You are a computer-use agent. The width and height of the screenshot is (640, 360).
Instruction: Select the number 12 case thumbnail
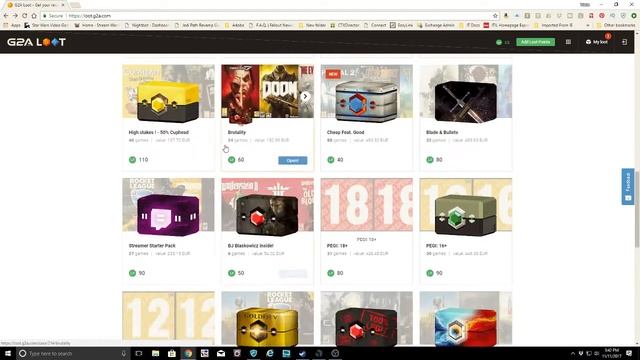pyautogui.click(x=168, y=318)
